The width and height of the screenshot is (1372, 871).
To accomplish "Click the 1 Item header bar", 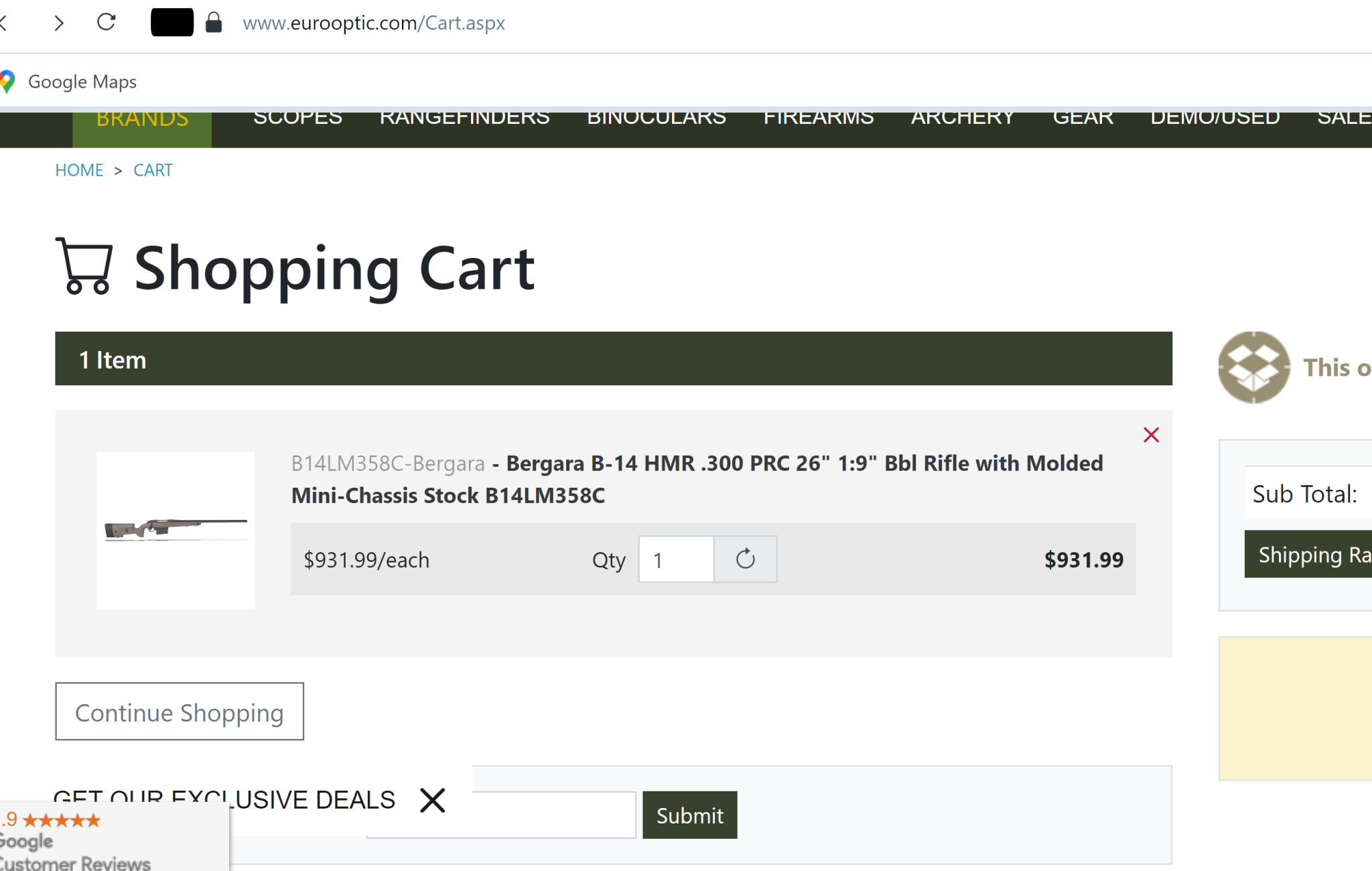I will 614,358.
